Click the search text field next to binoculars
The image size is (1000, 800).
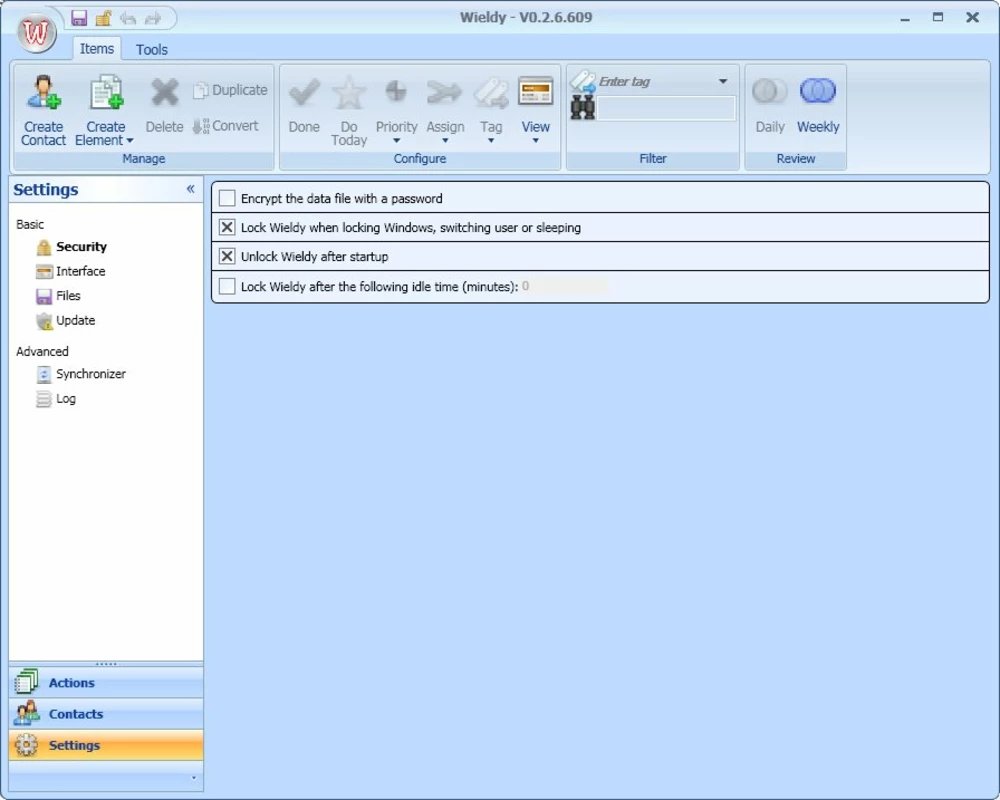pos(666,108)
